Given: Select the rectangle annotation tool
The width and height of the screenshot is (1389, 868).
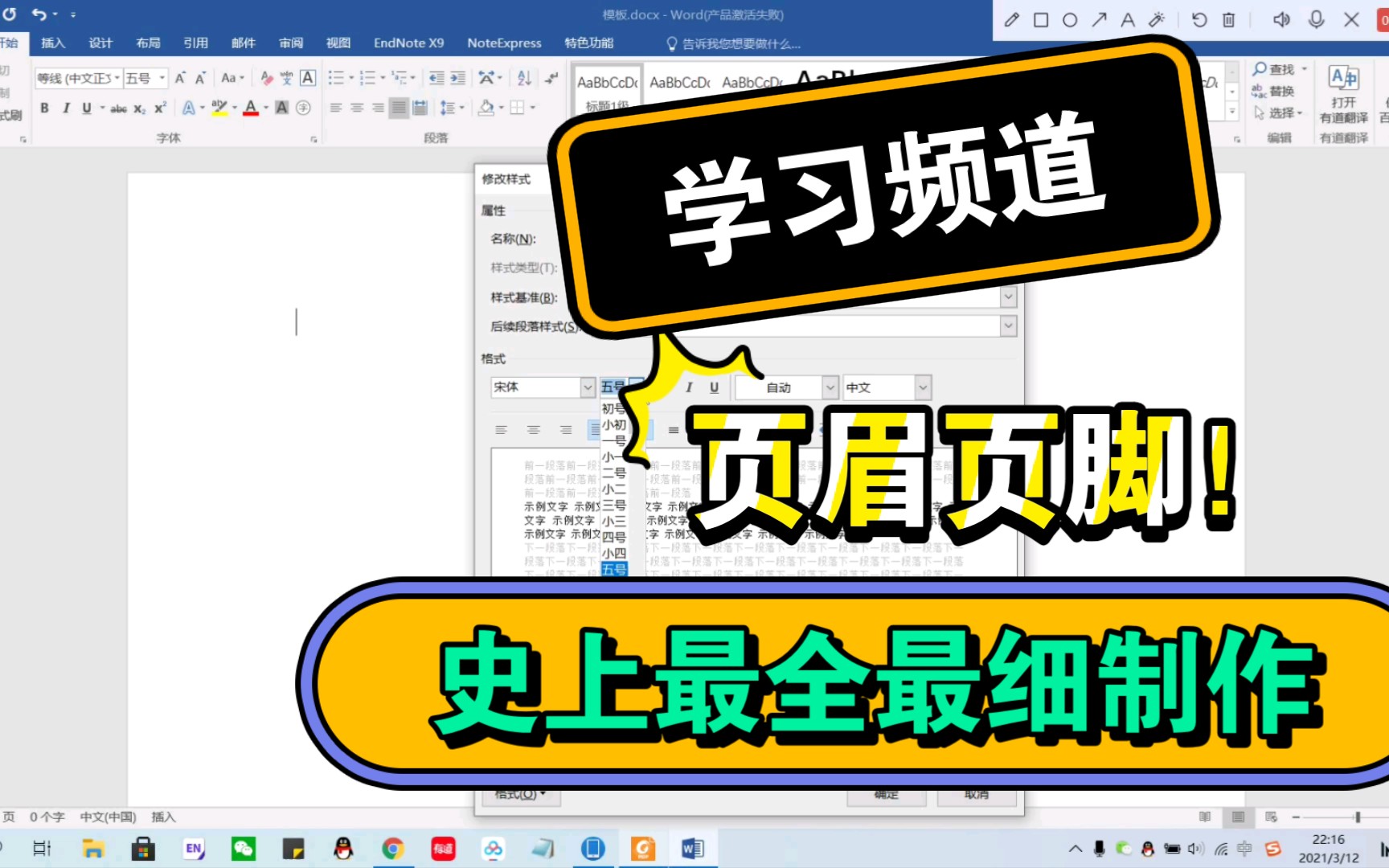Looking at the screenshot, I should coord(1041,20).
